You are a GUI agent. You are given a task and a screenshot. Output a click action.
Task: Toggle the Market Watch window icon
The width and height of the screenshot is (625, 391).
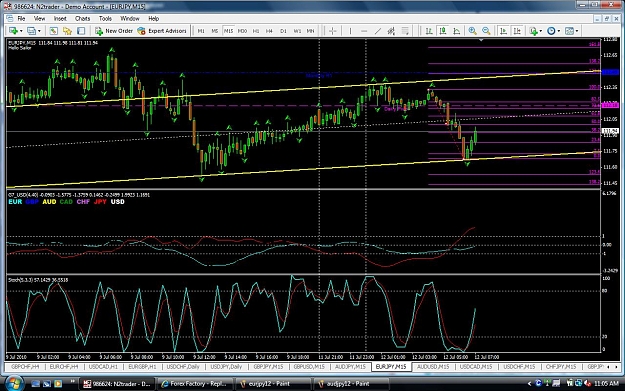coord(53,31)
